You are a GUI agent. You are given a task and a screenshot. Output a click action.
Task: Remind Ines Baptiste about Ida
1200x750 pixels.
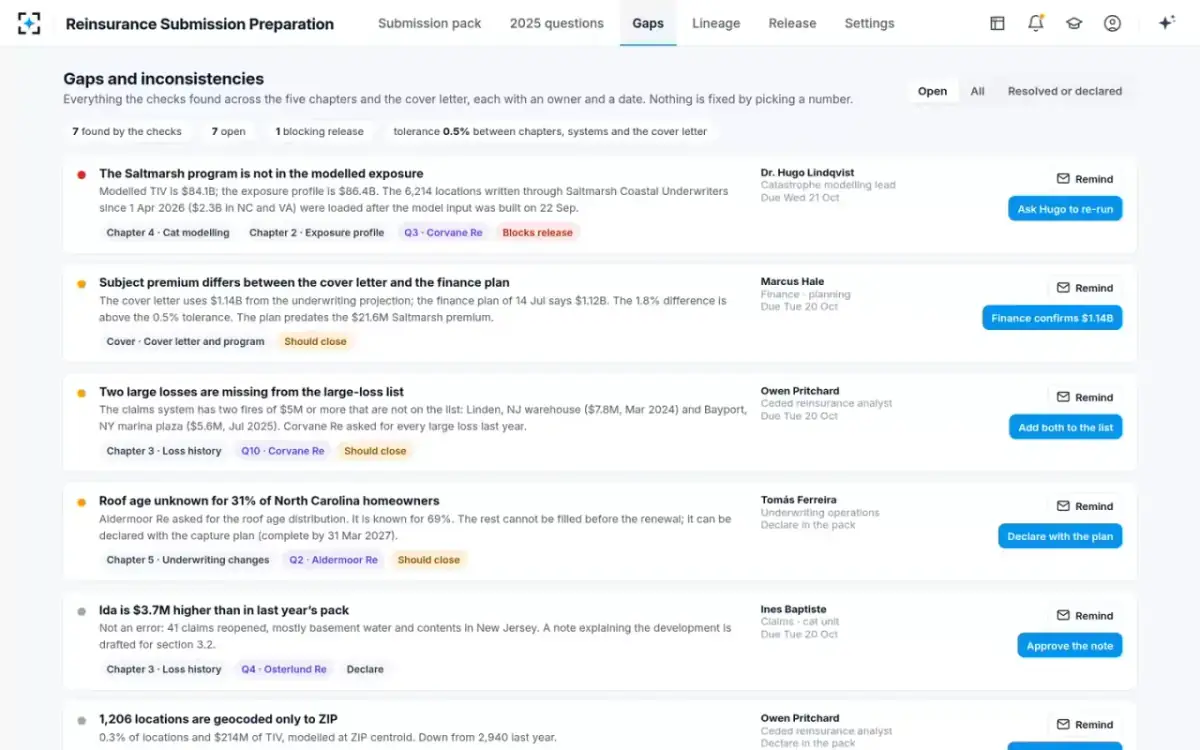[1085, 616]
